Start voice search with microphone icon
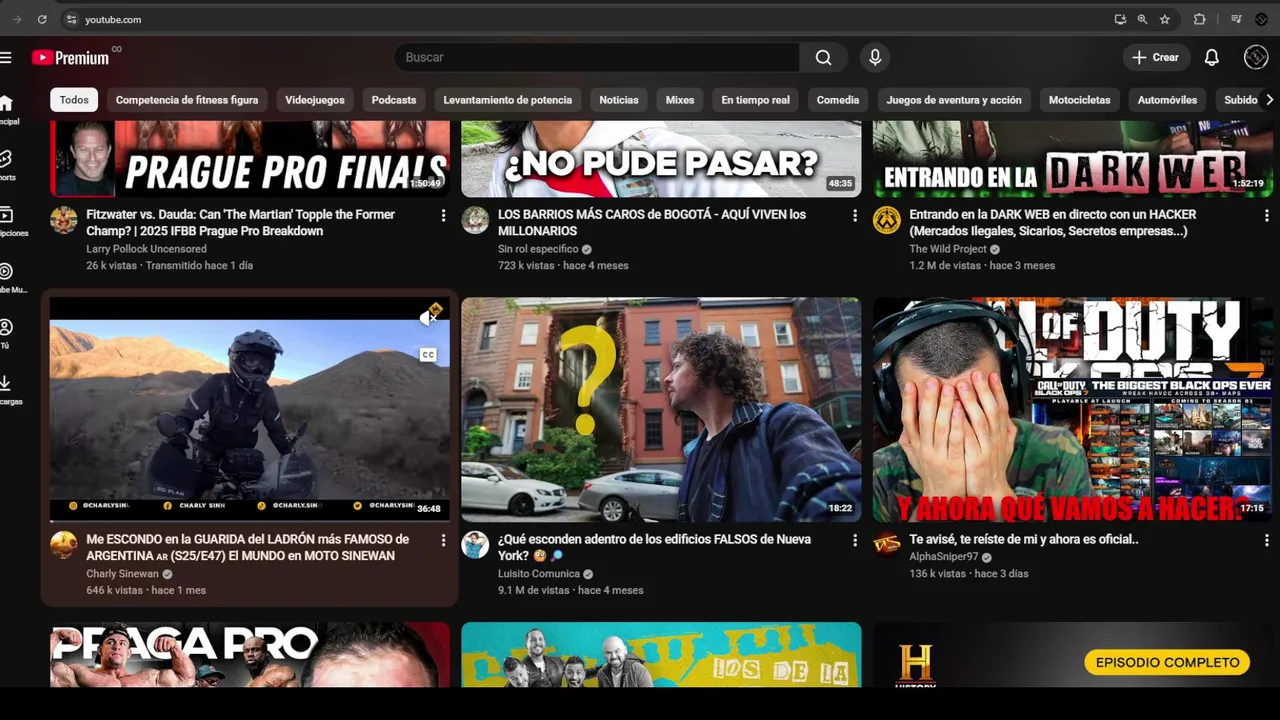 click(875, 57)
